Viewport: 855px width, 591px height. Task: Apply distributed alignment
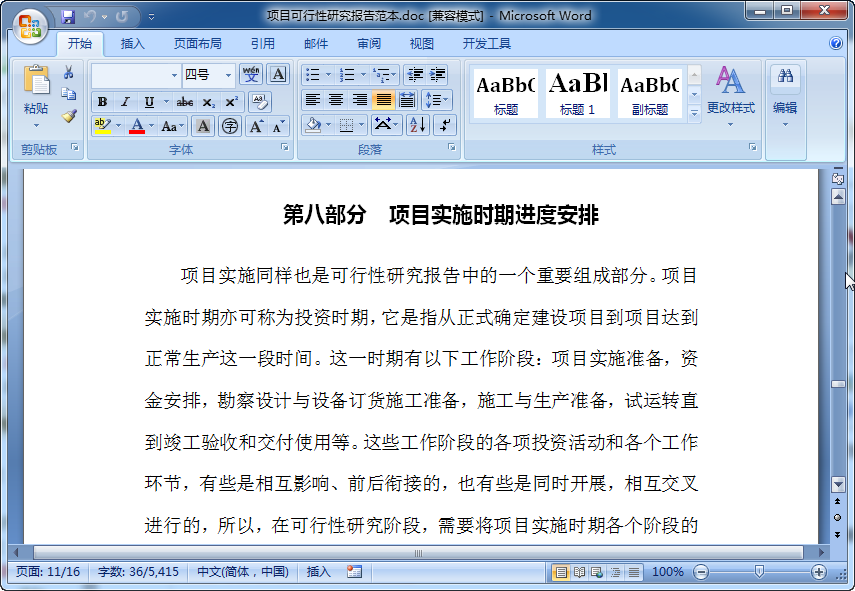tap(407, 99)
